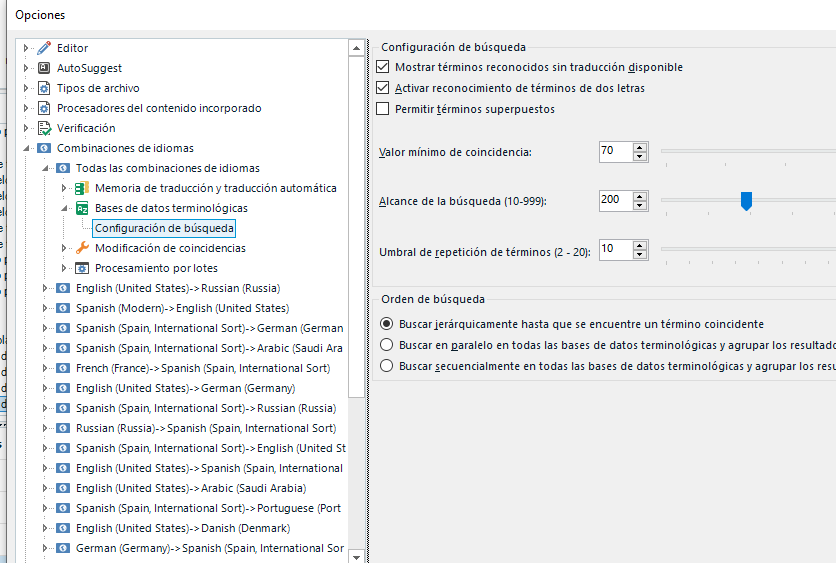
Task: Expand Procesadores del contenido incorporado node
Action: 26,108
